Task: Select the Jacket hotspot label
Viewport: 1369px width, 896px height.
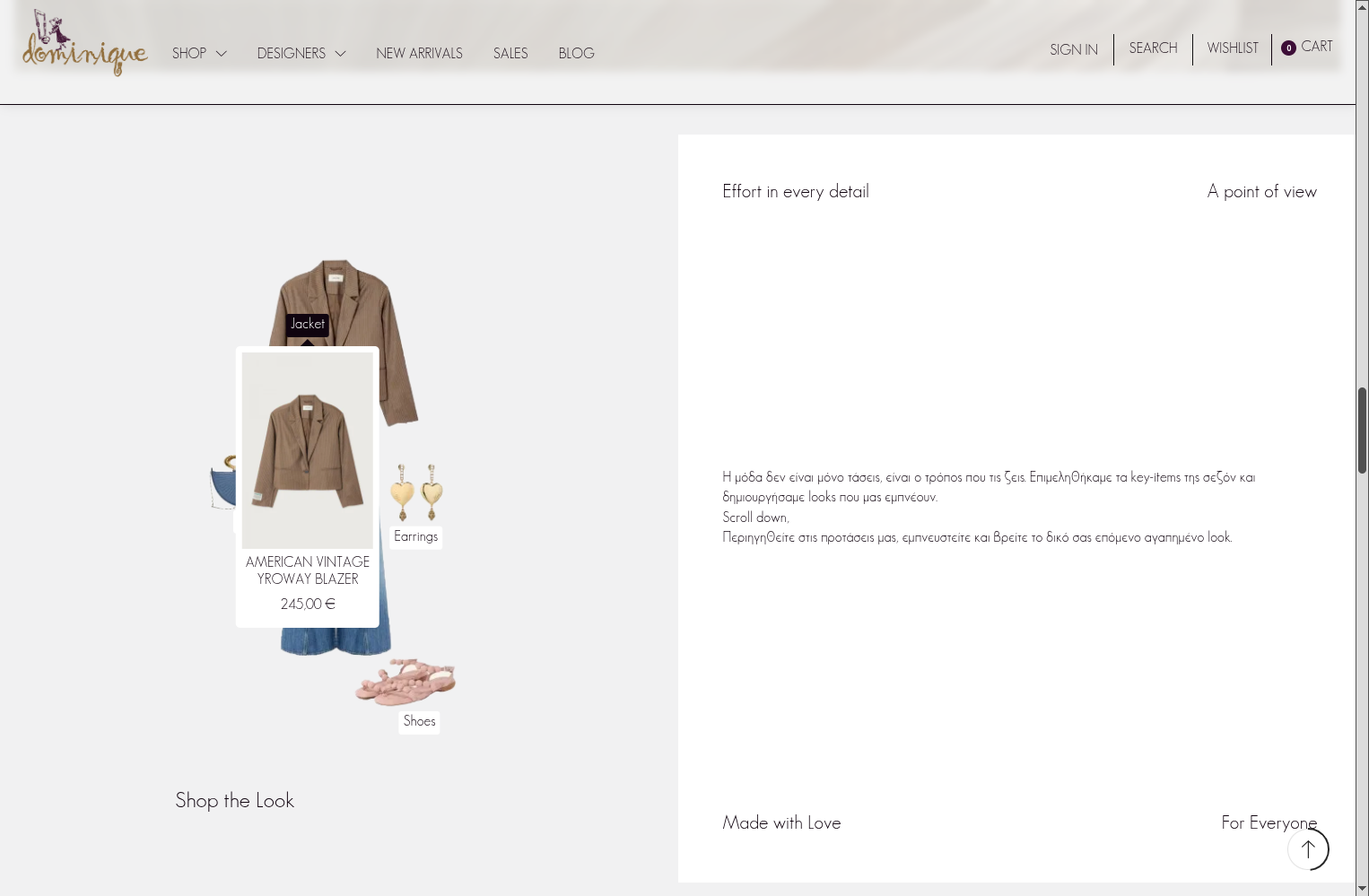Action: 308,325
